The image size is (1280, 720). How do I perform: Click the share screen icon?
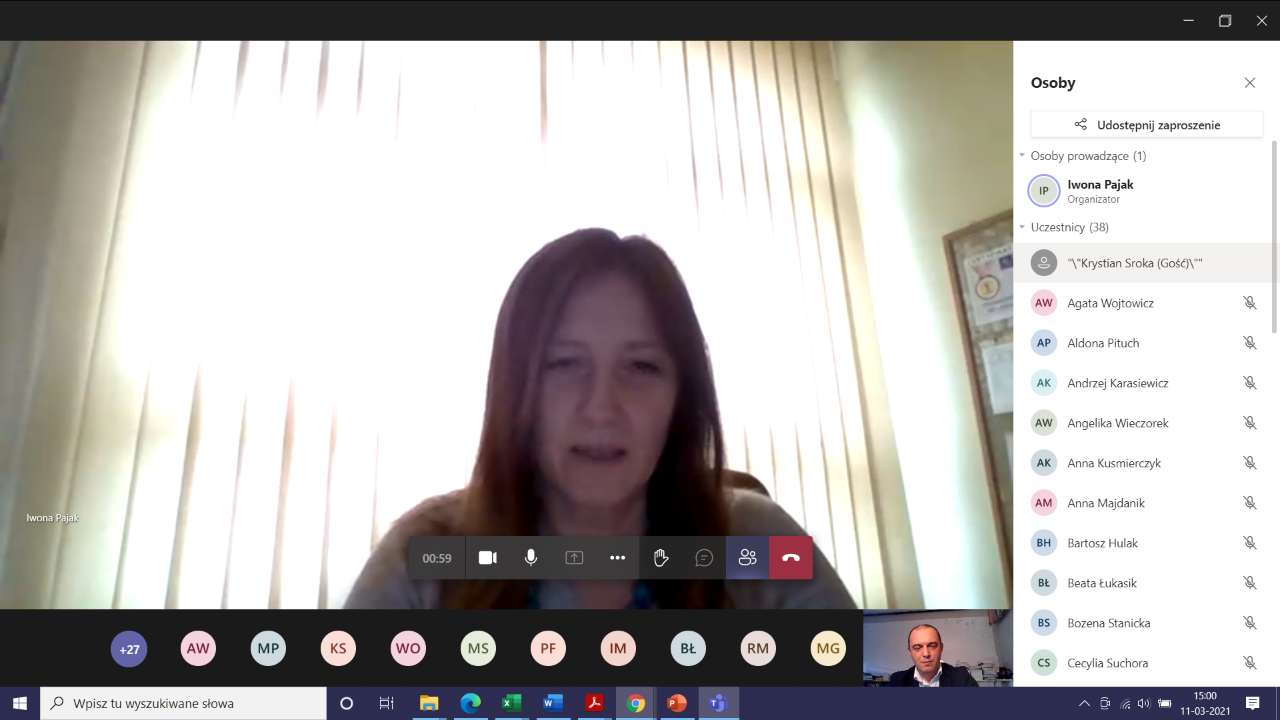click(x=574, y=558)
